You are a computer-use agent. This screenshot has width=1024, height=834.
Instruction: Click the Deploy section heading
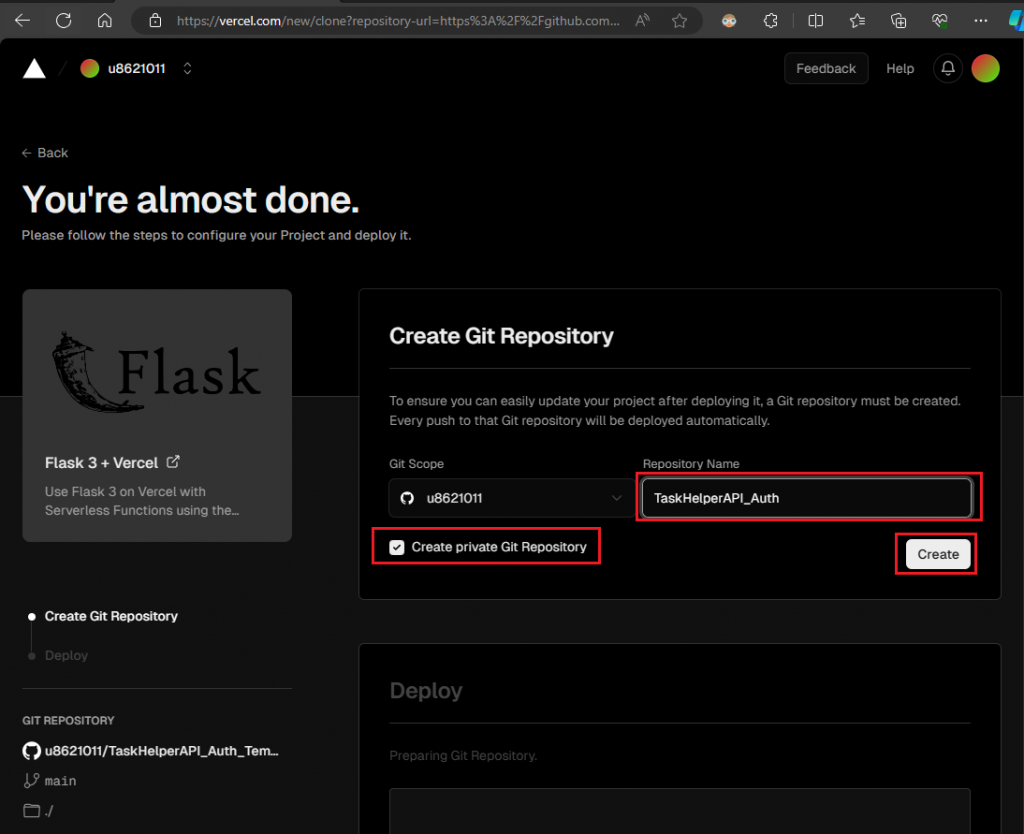pos(426,691)
